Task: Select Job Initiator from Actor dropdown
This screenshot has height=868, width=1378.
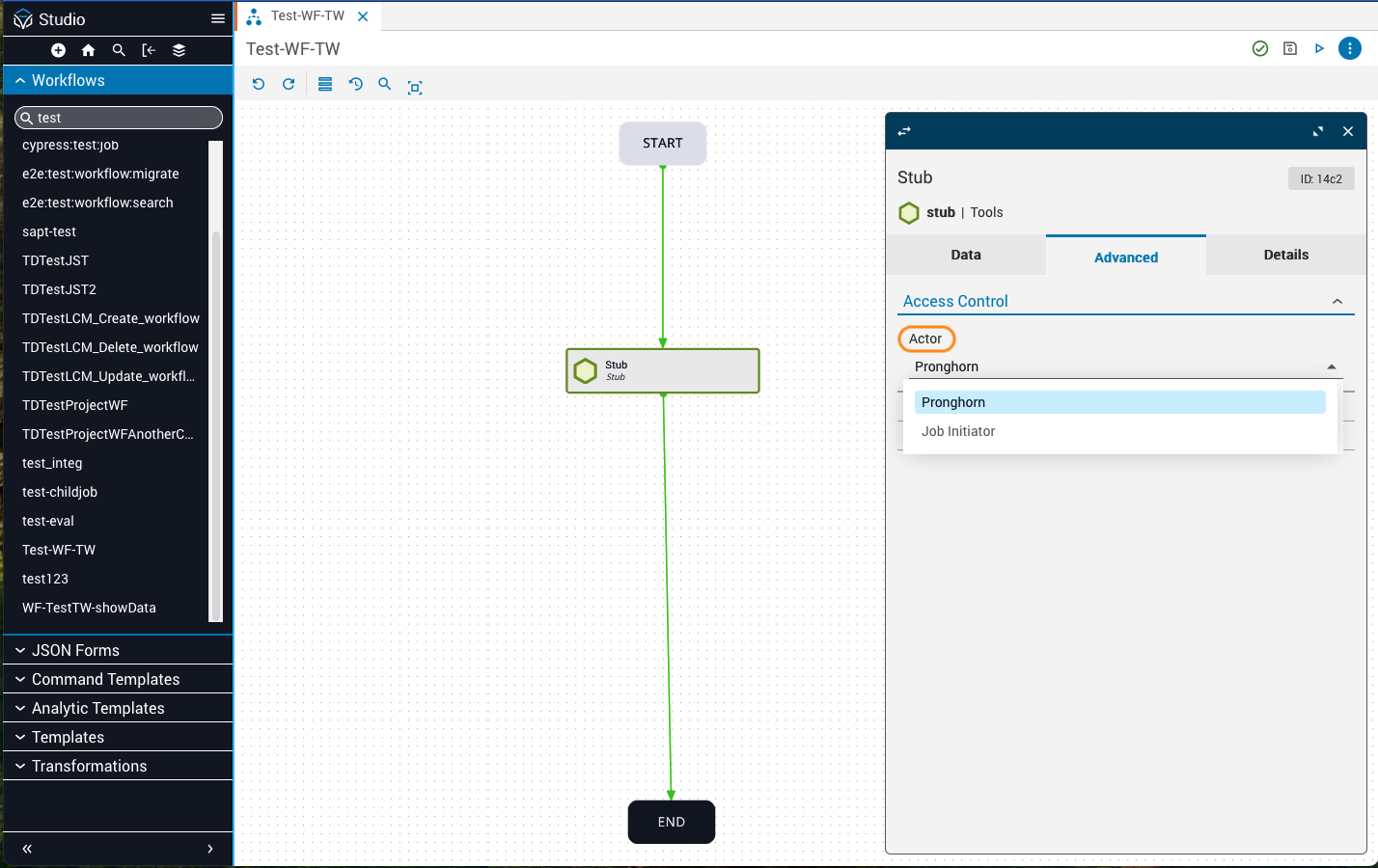Action: coord(958,431)
